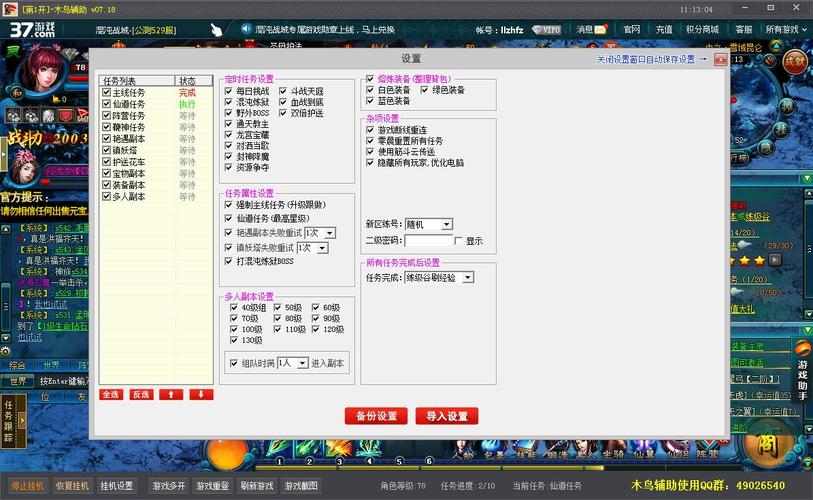
Task: Open 客服 in top bar
Action: [x=744, y=30]
